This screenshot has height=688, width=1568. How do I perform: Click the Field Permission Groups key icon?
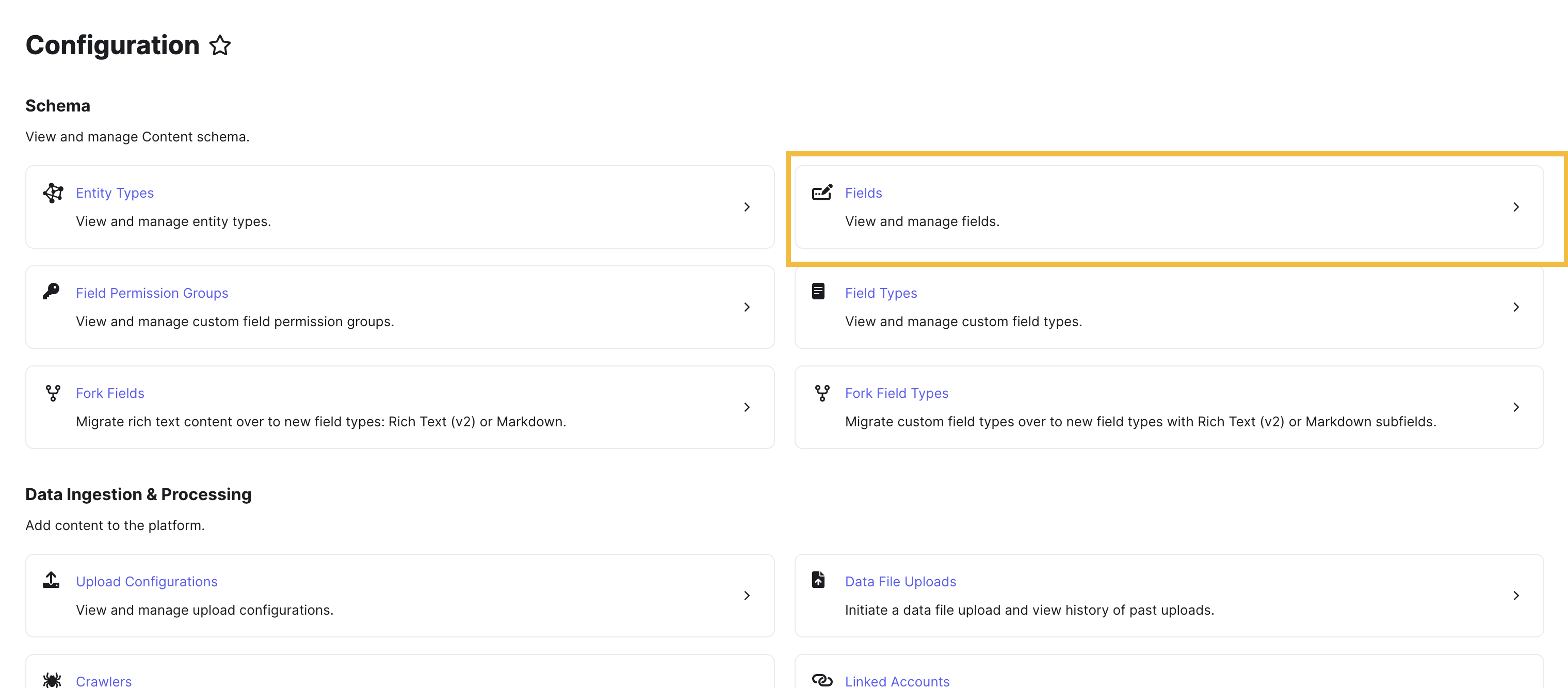click(51, 292)
